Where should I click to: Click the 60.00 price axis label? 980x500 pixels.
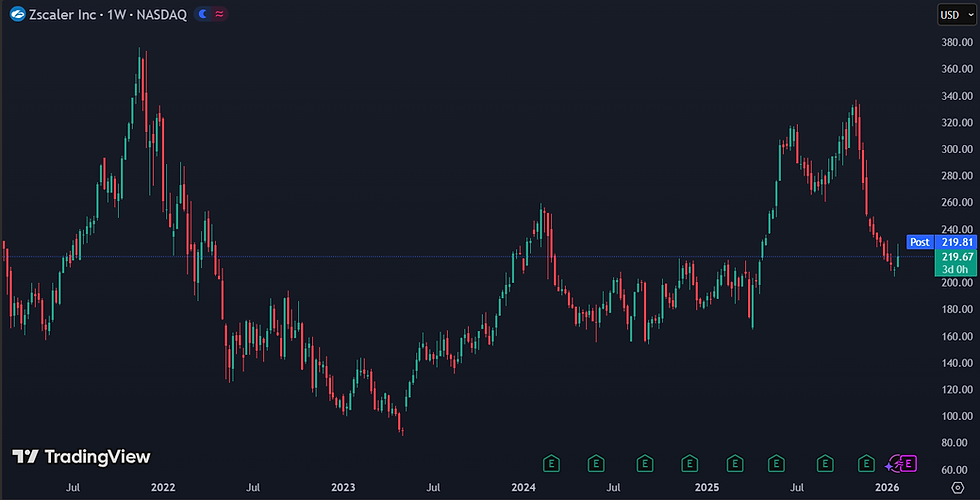pyautogui.click(x=956, y=469)
